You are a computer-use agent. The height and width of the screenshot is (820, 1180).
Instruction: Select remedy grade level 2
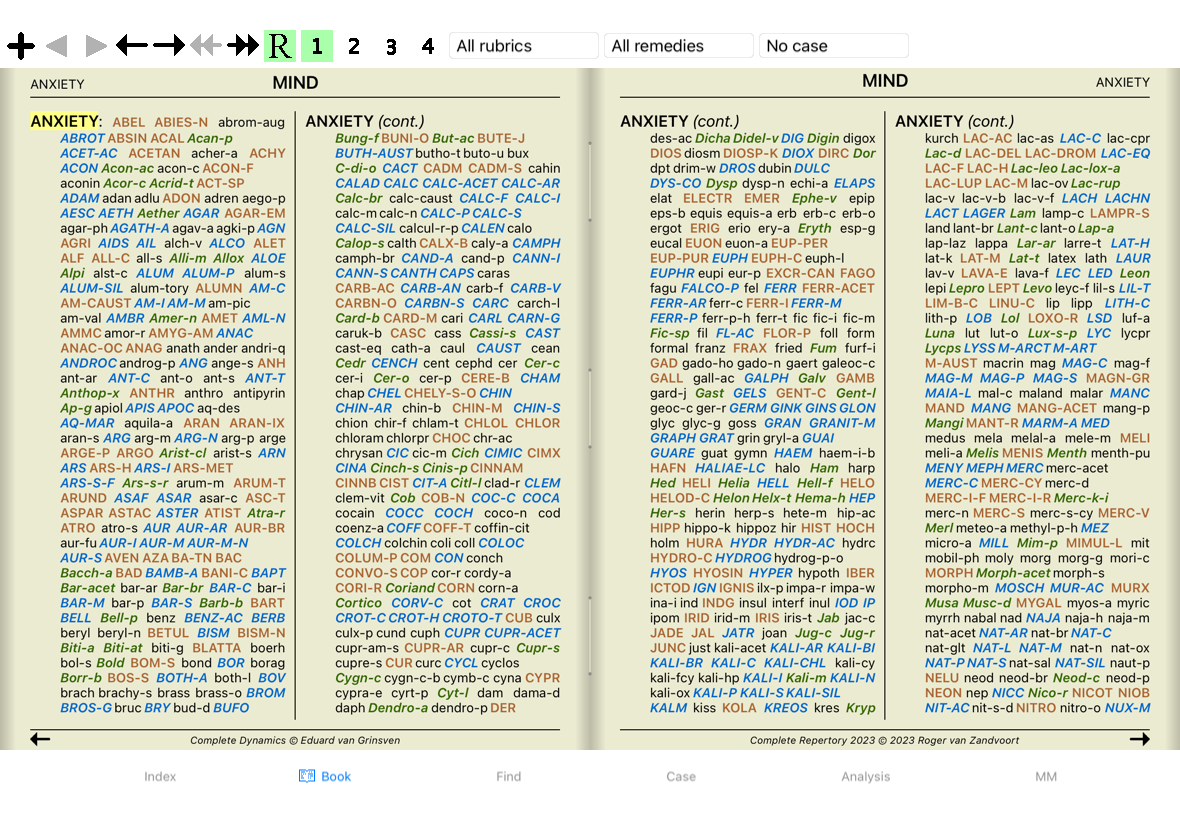[354, 47]
